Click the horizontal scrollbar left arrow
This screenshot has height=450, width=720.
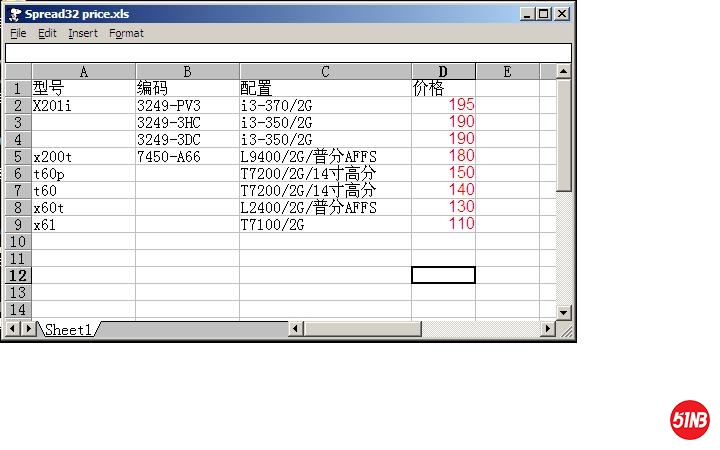pyautogui.click(x=295, y=329)
